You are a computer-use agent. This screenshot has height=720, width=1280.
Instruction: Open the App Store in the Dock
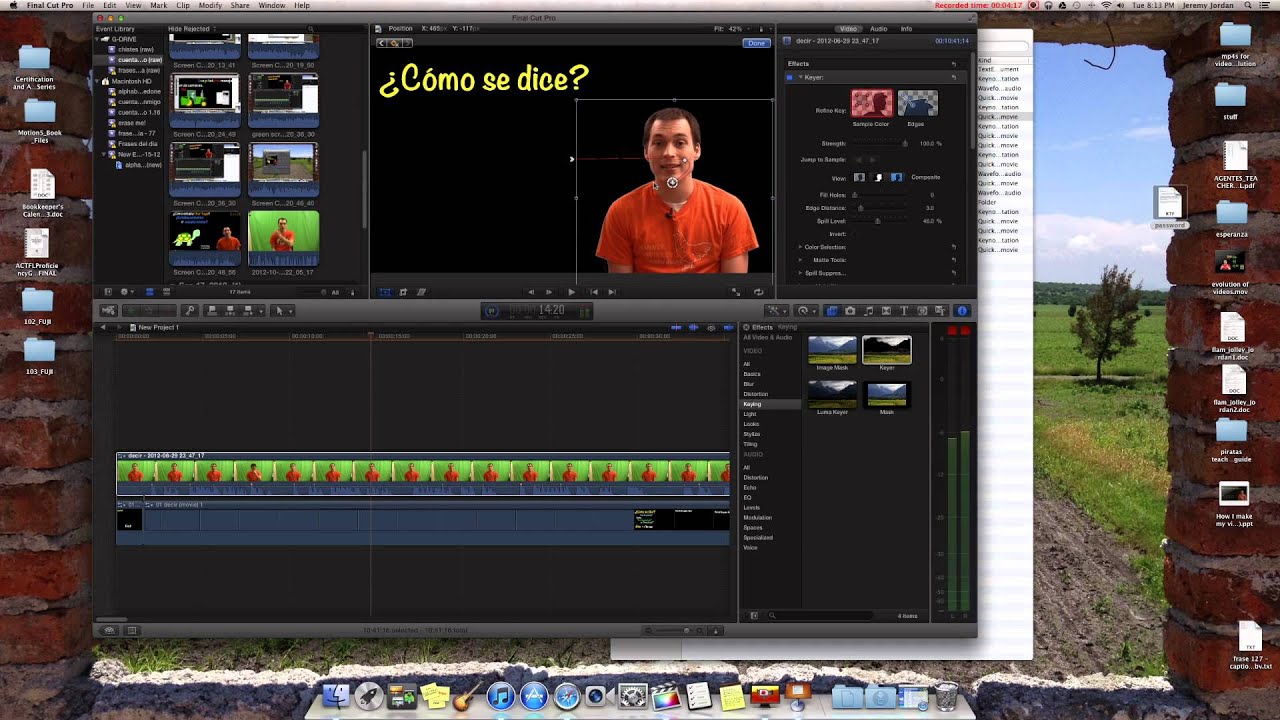(x=534, y=696)
